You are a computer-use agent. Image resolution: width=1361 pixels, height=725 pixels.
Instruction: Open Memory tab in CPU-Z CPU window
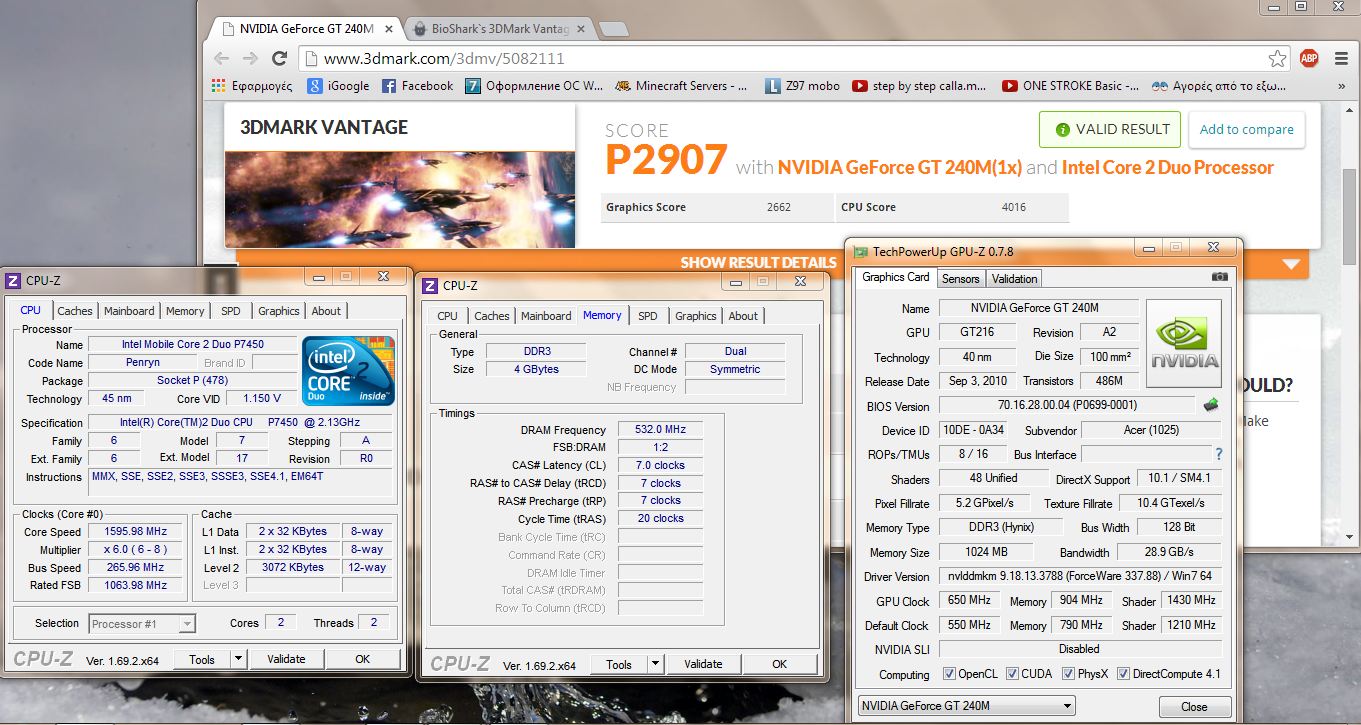pyautogui.click(x=185, y=311)
